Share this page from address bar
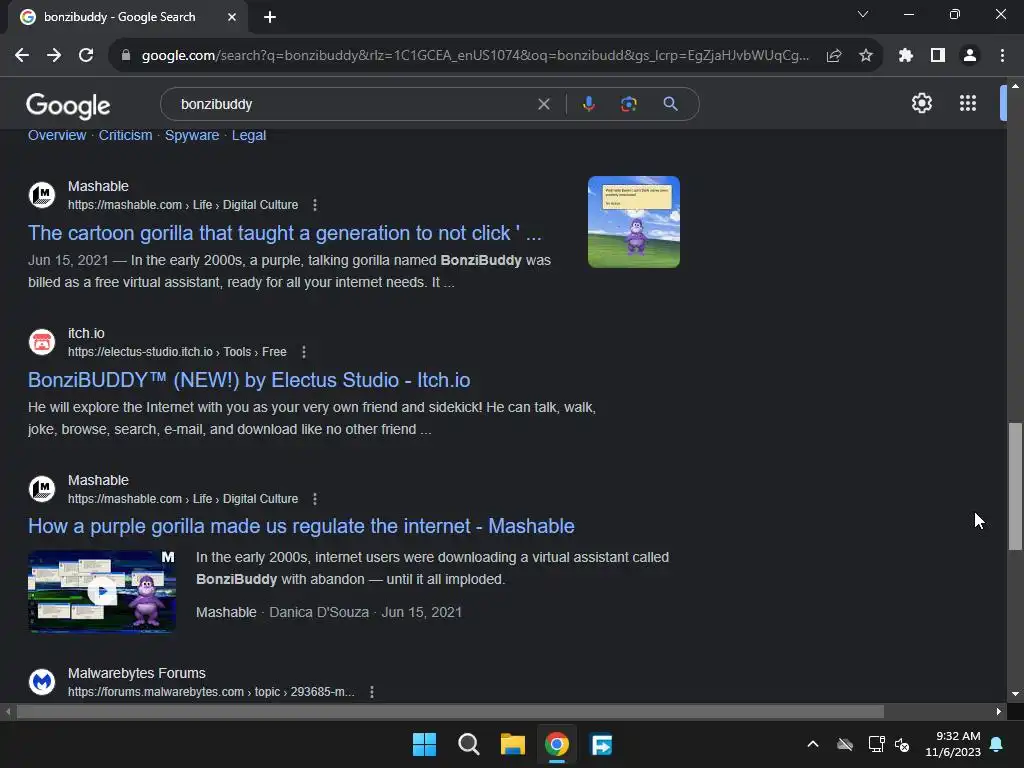1024x768 pixels. click(x=834, y=56)
